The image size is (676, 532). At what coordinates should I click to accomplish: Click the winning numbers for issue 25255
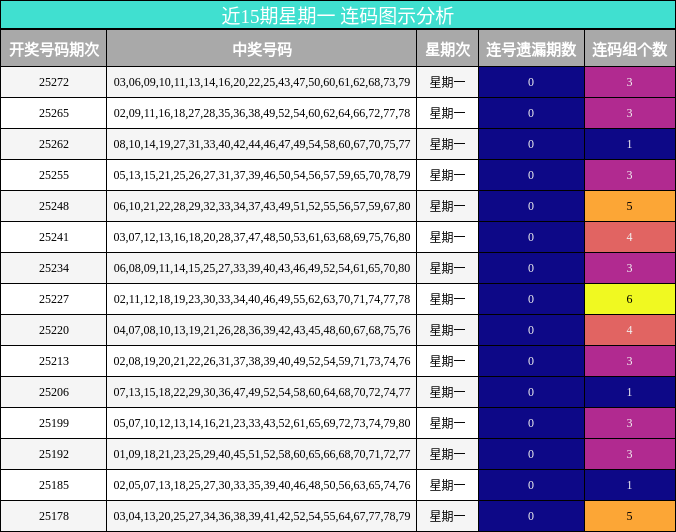pos(262,175)
